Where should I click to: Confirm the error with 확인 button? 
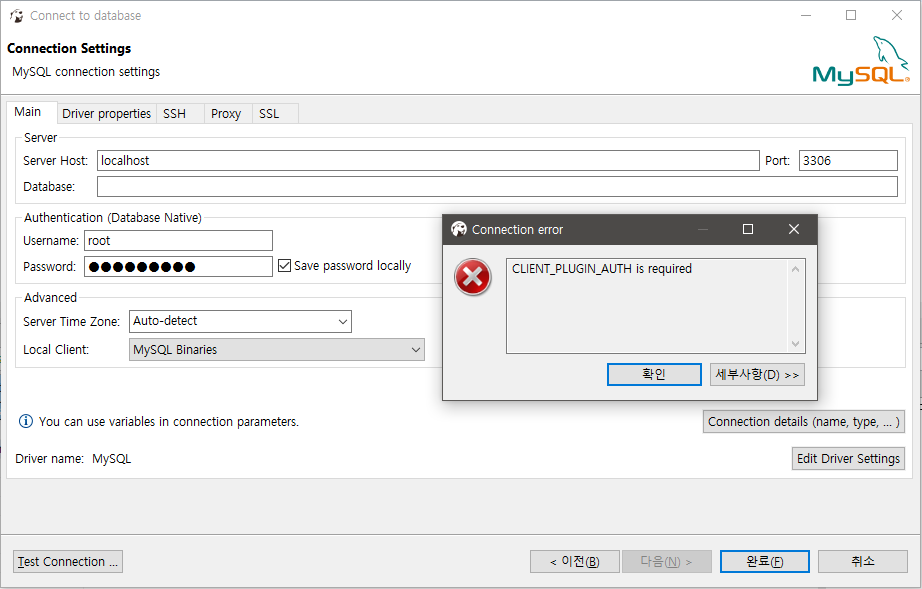click(654, 374)
